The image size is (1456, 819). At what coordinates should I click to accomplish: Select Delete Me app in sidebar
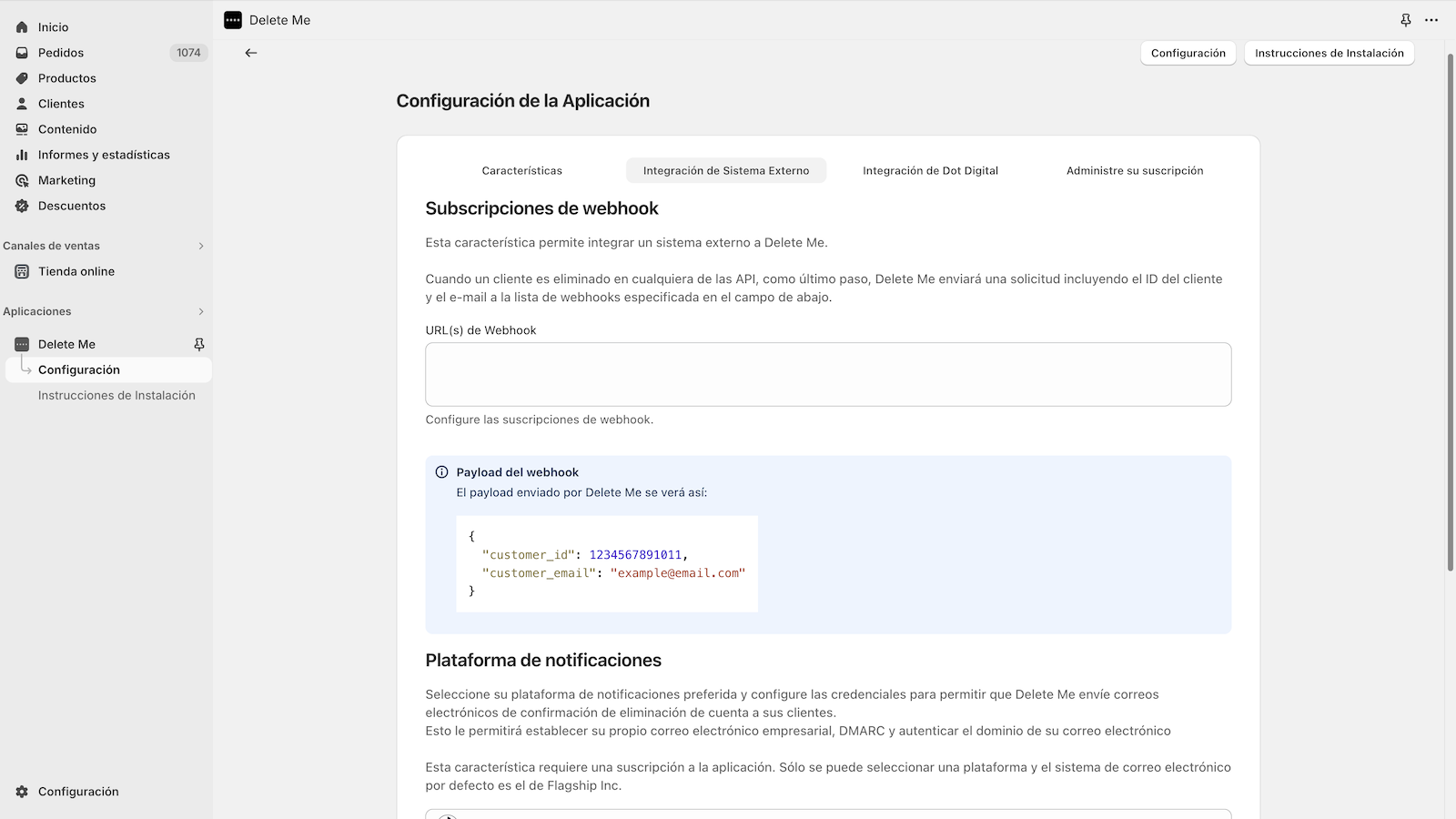click(66, 344)
